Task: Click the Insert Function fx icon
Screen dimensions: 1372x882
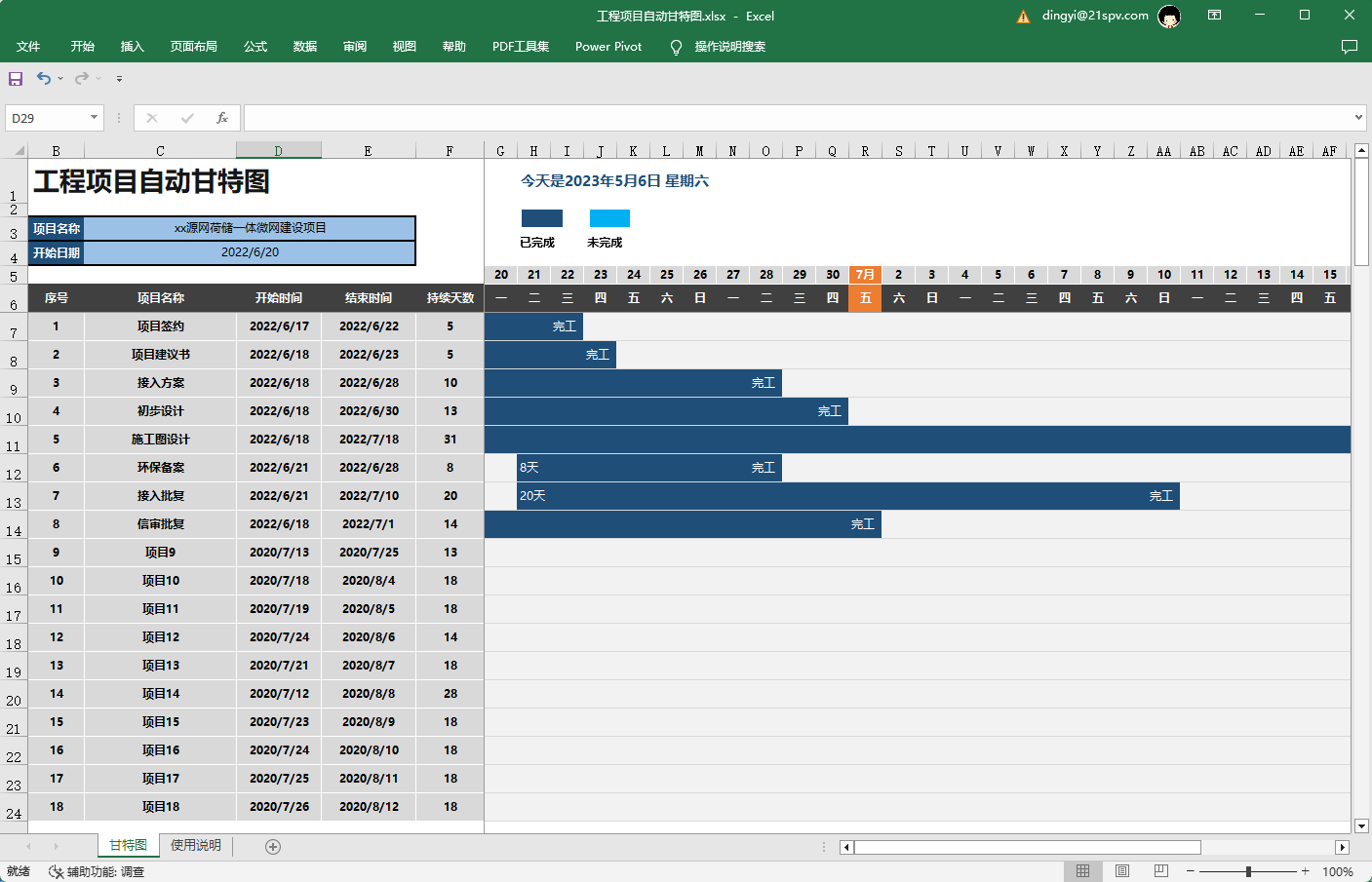Action: (222, 118)
